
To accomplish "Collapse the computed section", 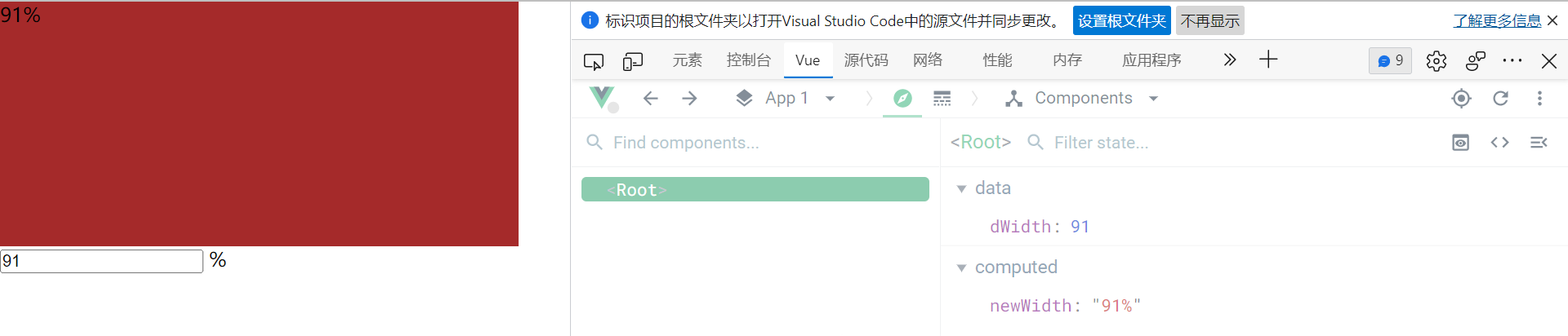I will click(961, 268).
